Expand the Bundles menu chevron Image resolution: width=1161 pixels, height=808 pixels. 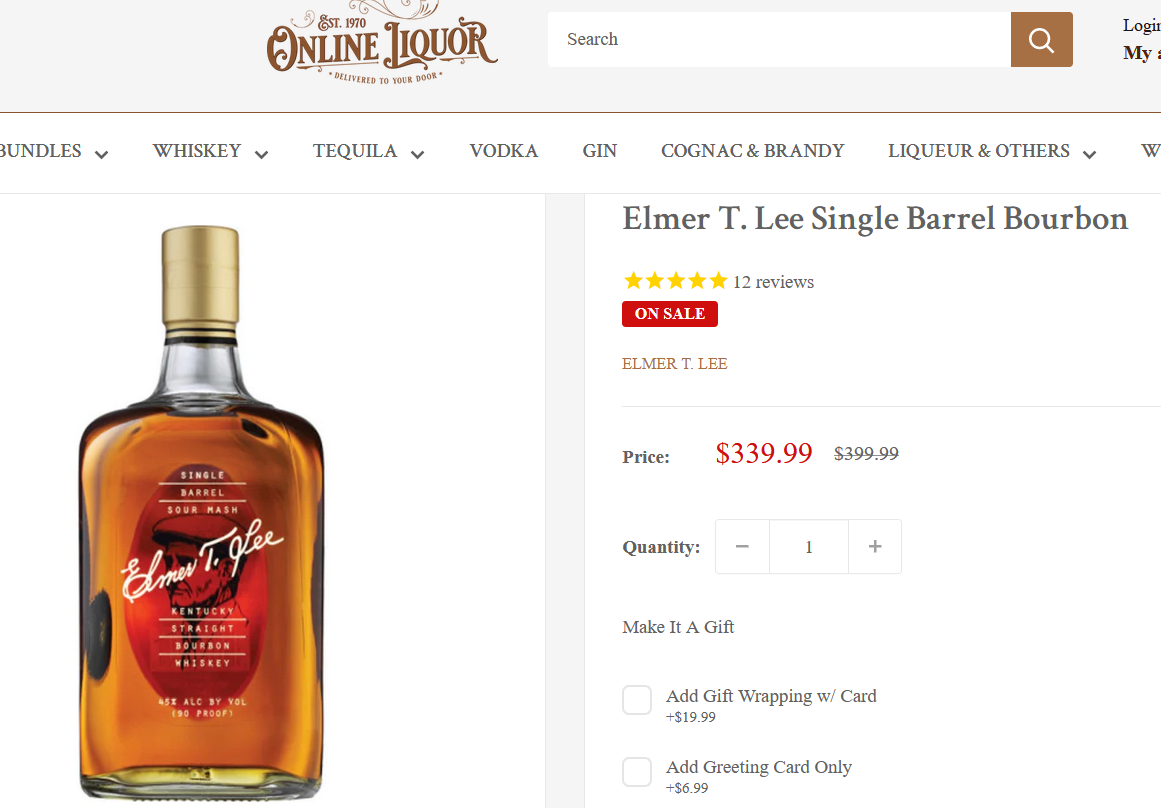tap(101, 154)
